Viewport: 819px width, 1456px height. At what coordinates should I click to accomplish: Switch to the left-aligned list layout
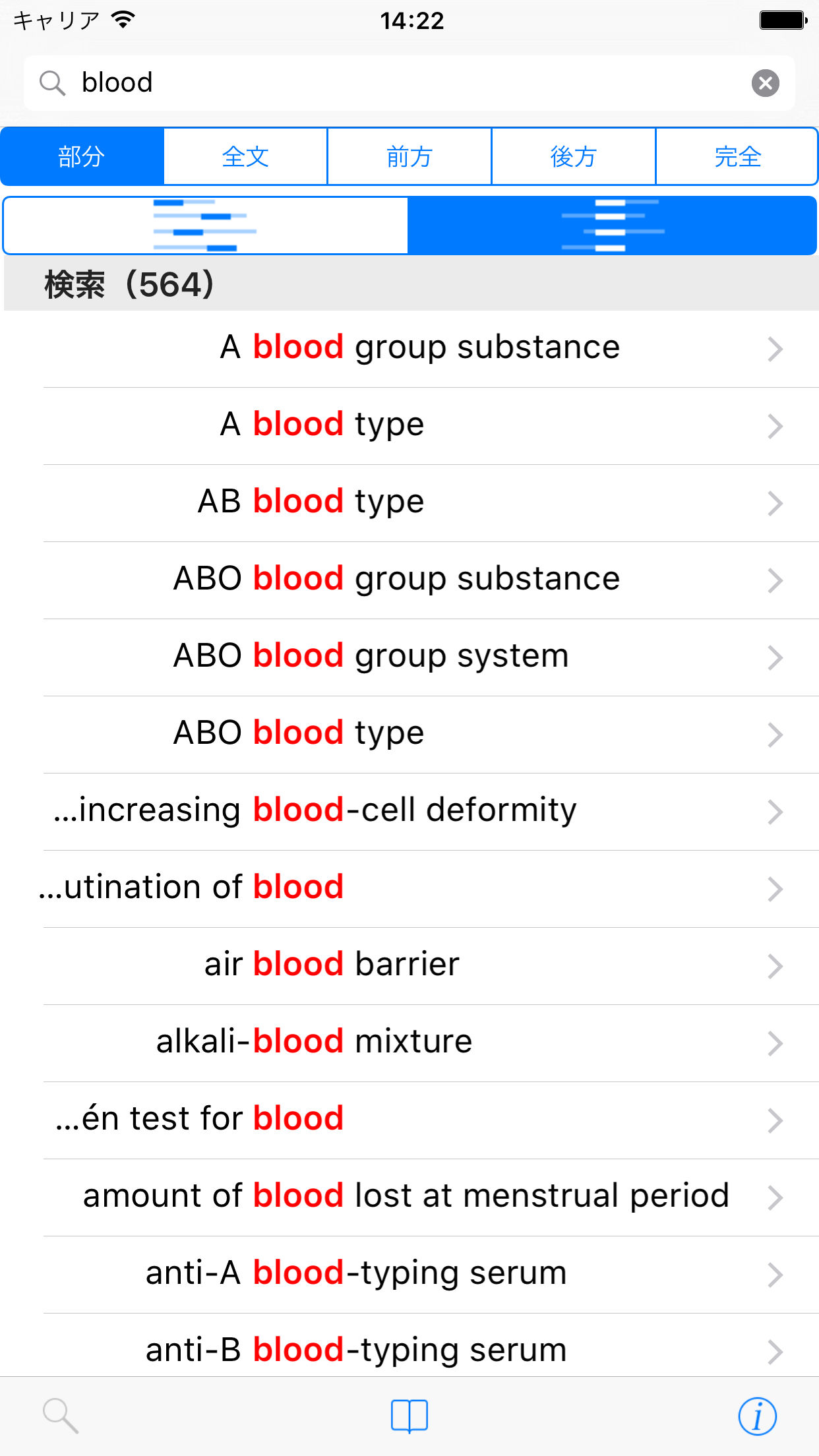[205, 226]
